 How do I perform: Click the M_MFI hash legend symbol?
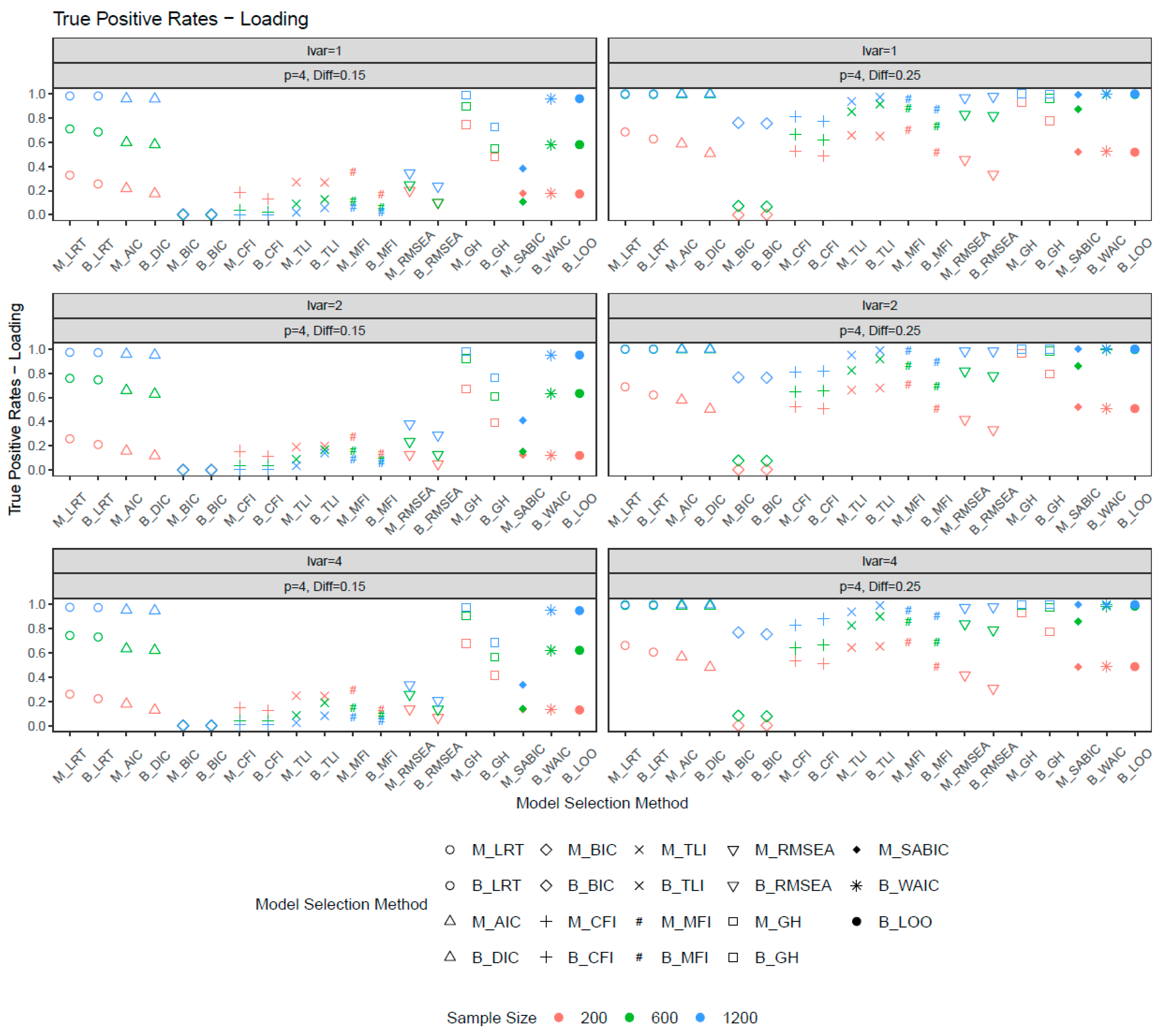[x=639, y=922]
